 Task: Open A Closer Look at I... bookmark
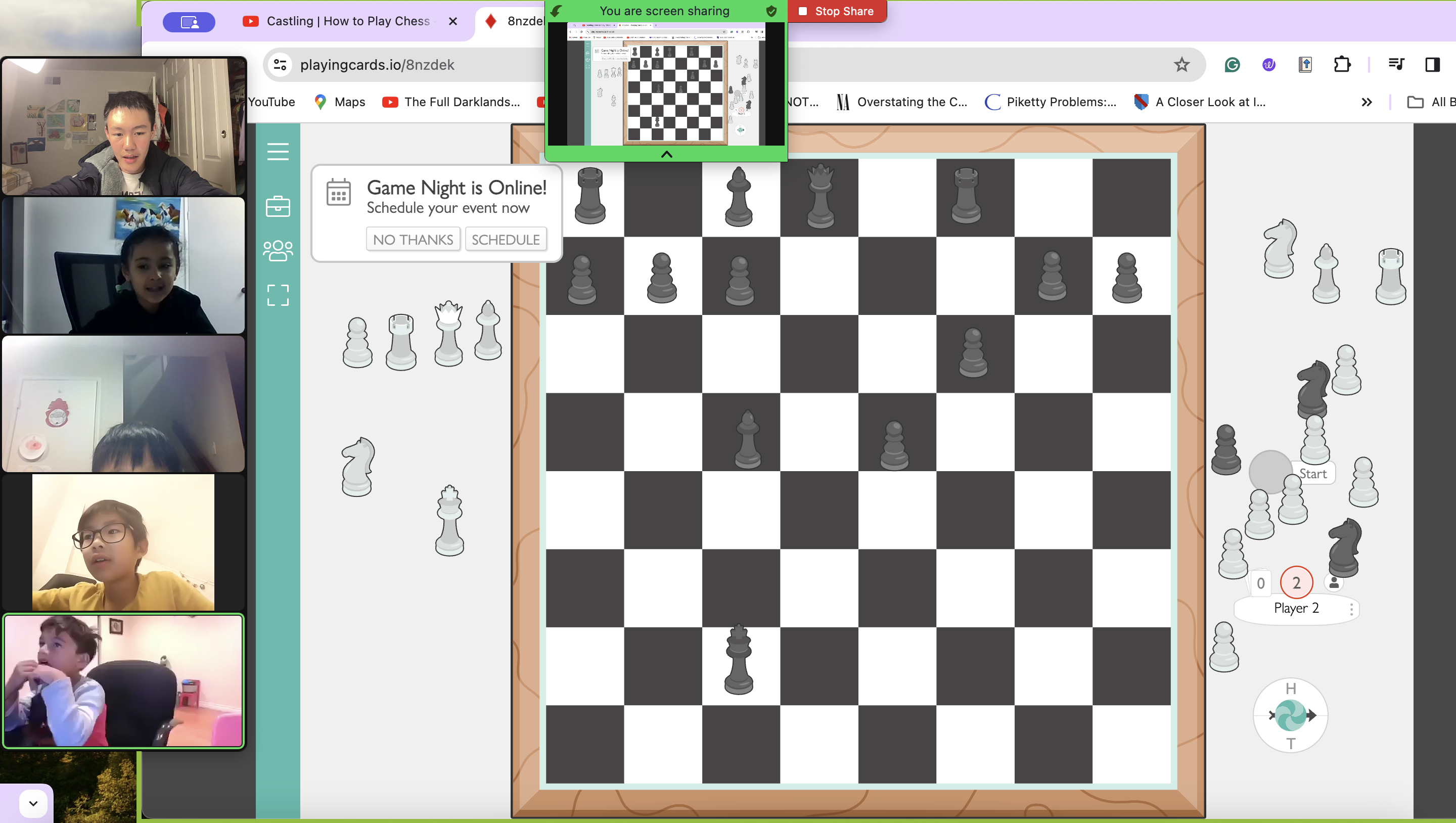[1200, 102]
